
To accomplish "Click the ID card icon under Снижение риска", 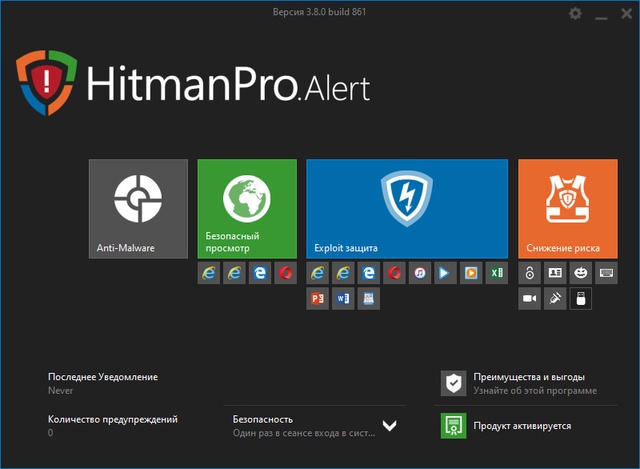I will 555,273.
